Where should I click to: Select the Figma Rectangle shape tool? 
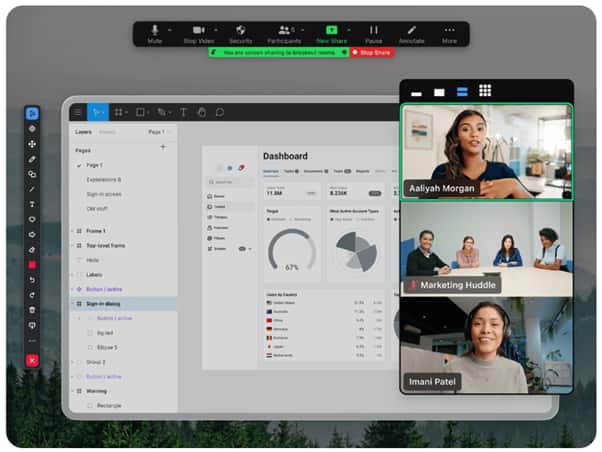click(140, 112)
